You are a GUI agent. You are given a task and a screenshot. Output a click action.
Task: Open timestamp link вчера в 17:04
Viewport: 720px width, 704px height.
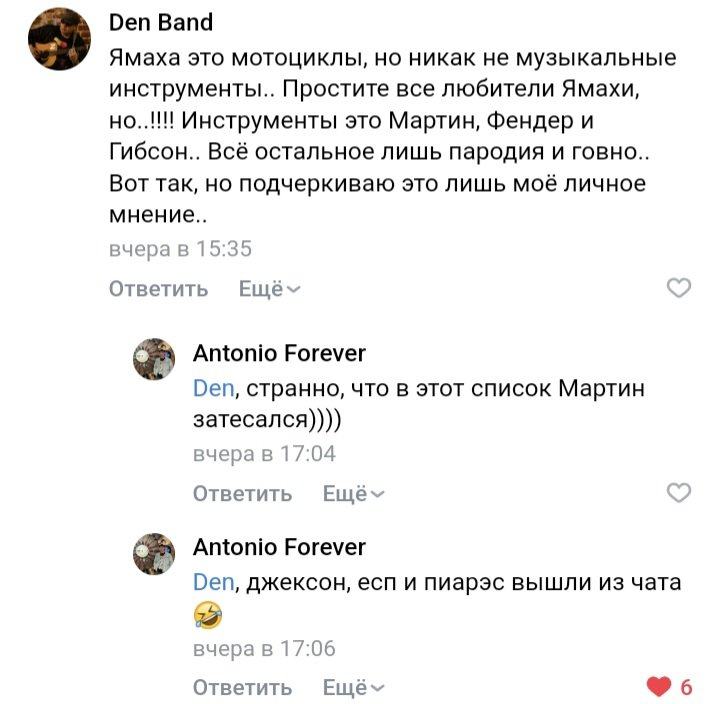(x=264, y=454)
